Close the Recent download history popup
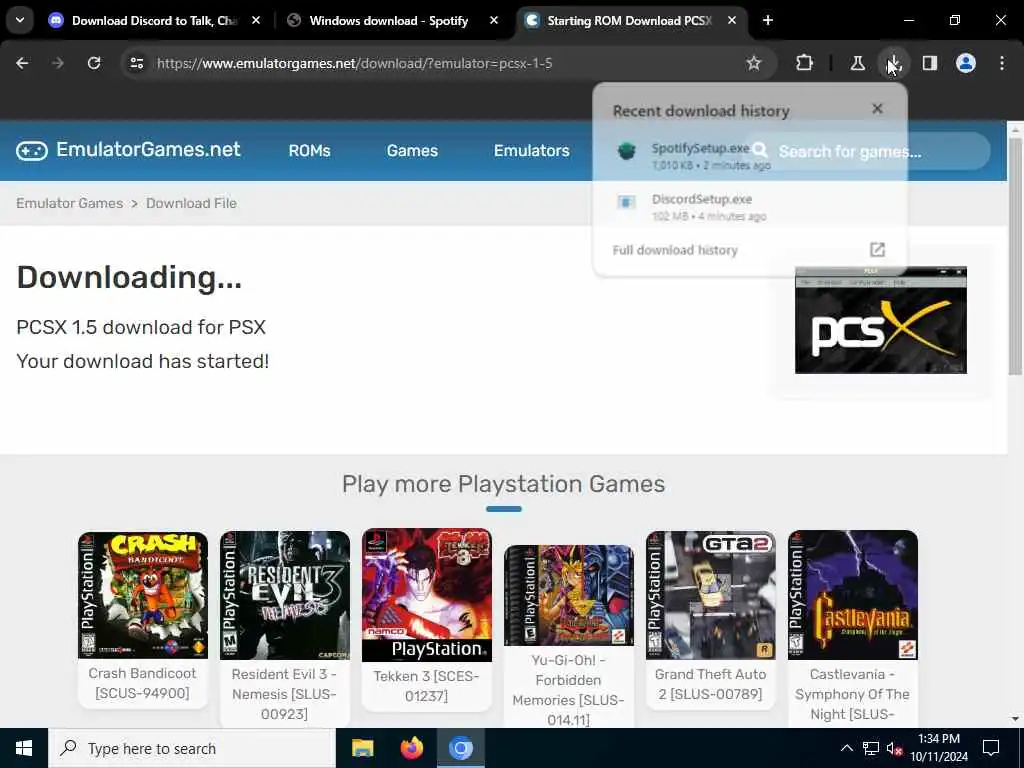This screenshot has height=768, width=1024. point(878,109)
